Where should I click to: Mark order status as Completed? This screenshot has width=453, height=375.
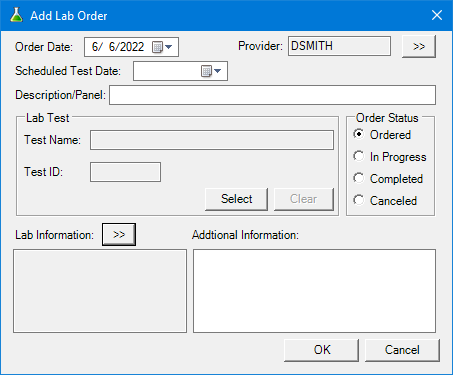pyautogui.click(x=359, y=178)
